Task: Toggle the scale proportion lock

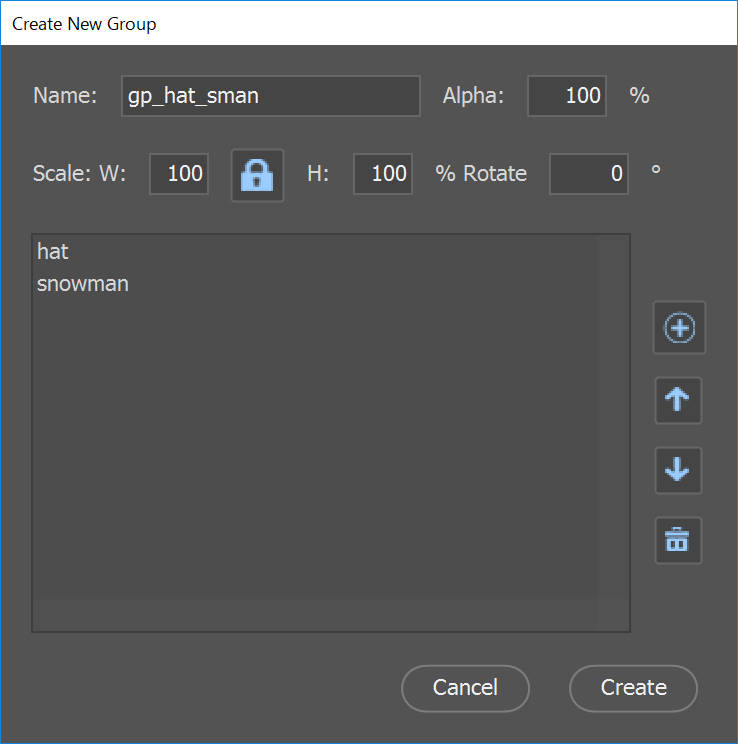Action: [257, 175]
